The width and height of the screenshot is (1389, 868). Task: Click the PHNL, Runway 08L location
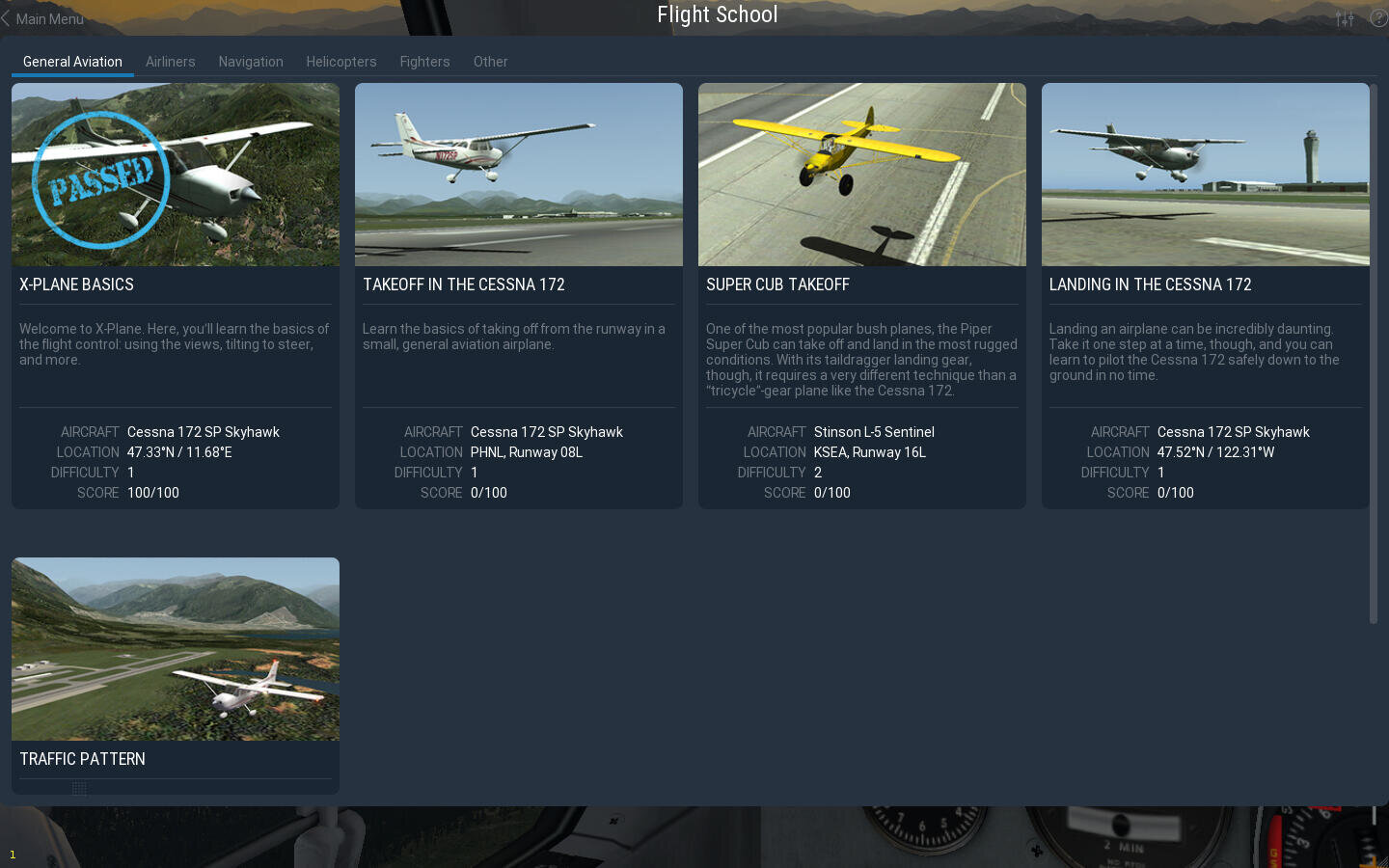[527, 452]
